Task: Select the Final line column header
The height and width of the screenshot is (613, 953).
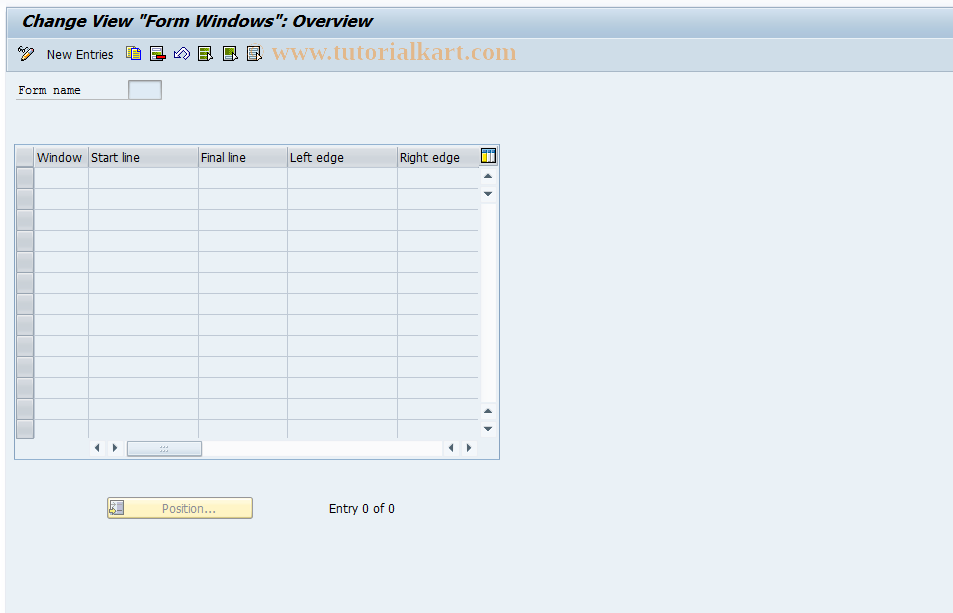Action: [243, 157]
